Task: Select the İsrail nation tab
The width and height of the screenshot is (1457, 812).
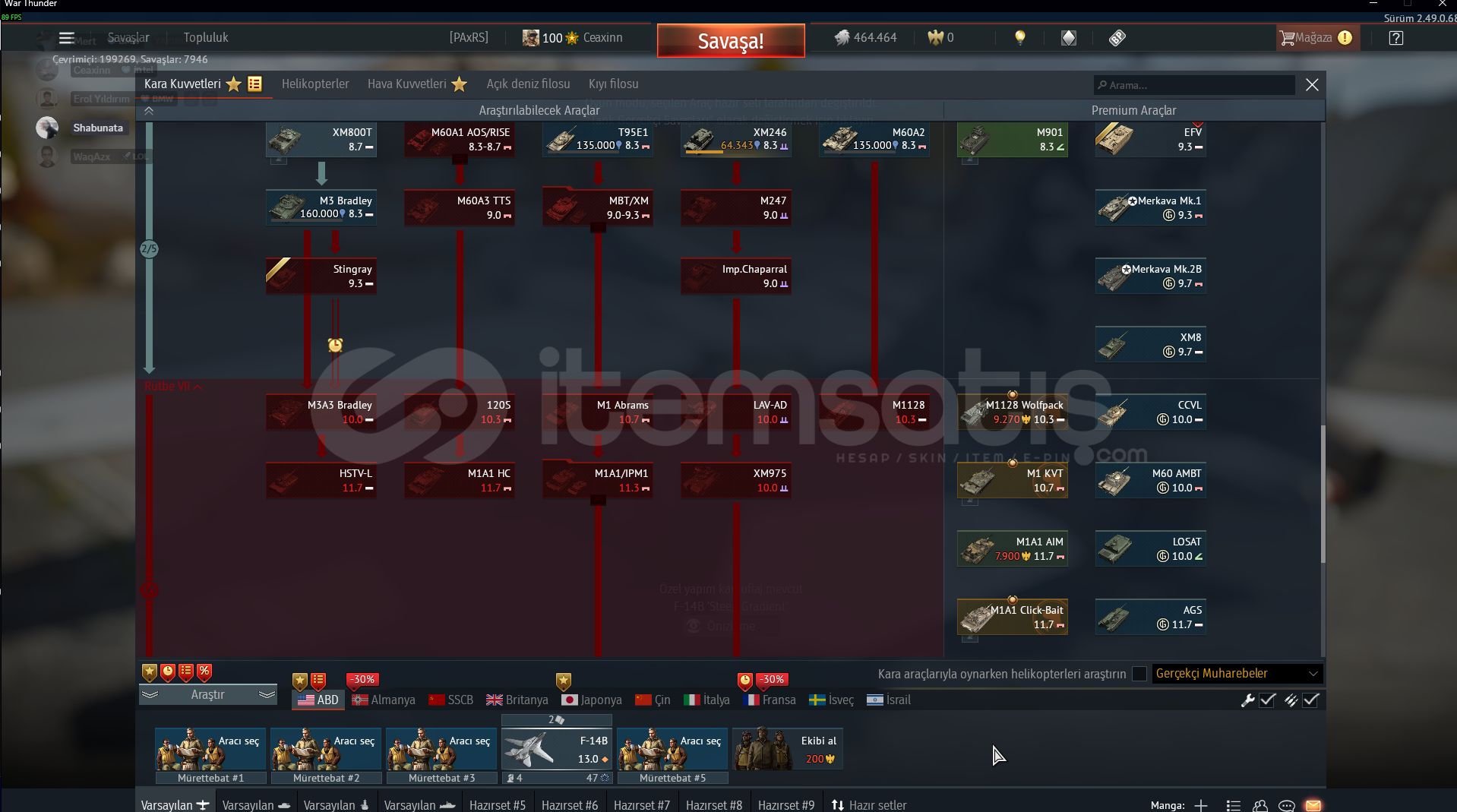Action: pyautogui.click(x=889, y=700)
